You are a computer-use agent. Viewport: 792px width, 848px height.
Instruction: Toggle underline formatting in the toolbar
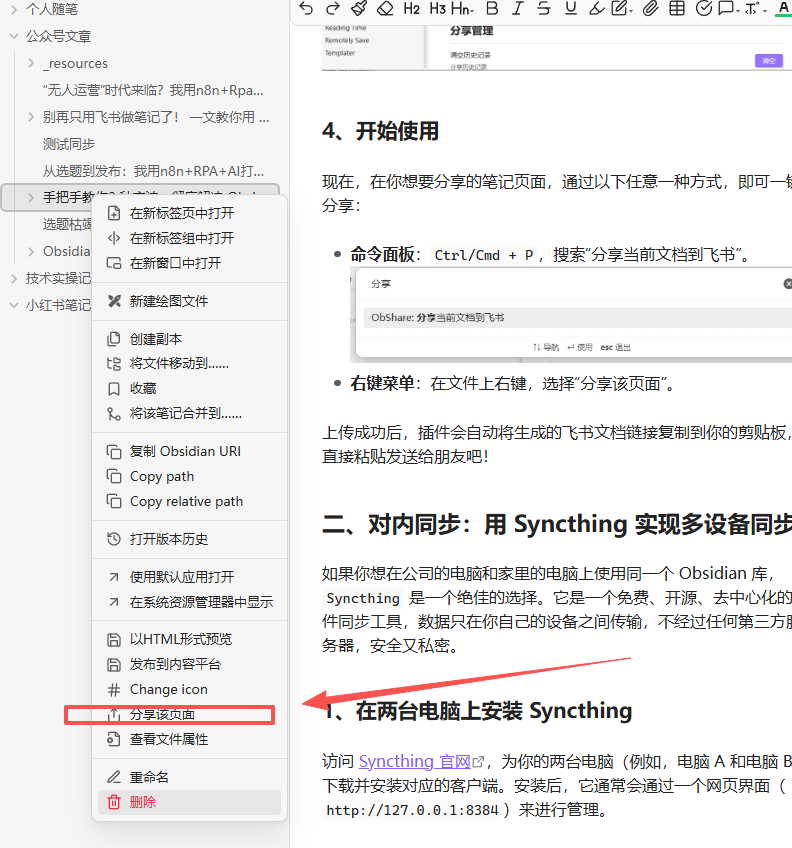click(x=571, y=9)
